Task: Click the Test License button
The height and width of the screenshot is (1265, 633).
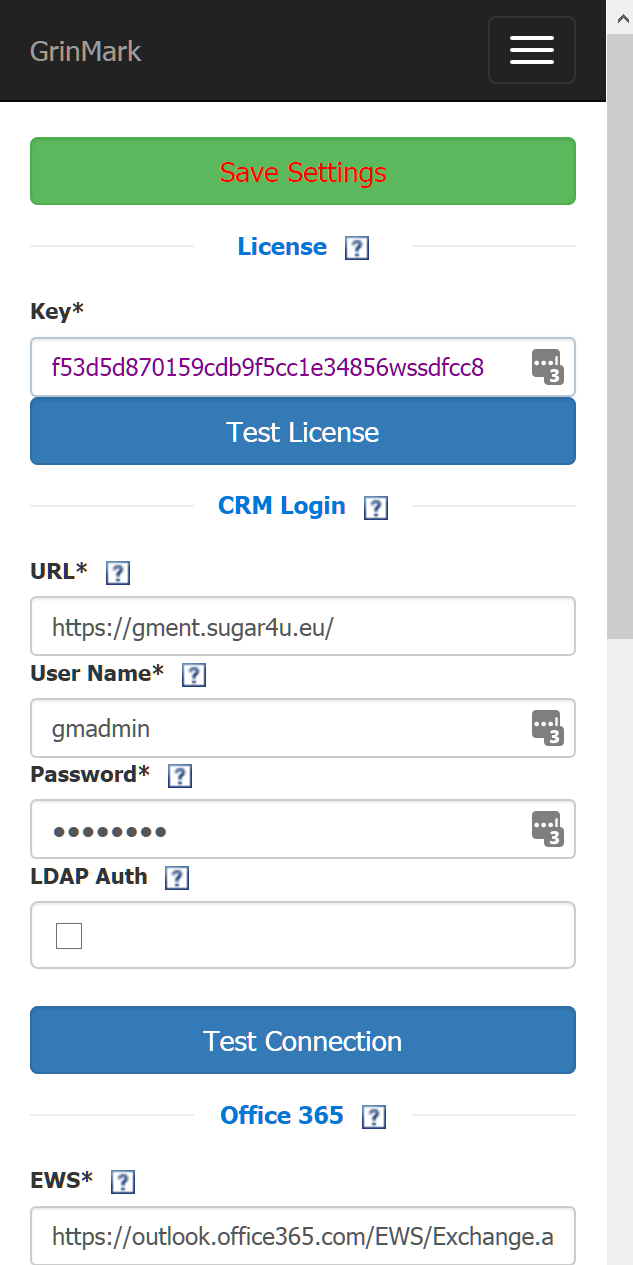Action: (303, 432)
